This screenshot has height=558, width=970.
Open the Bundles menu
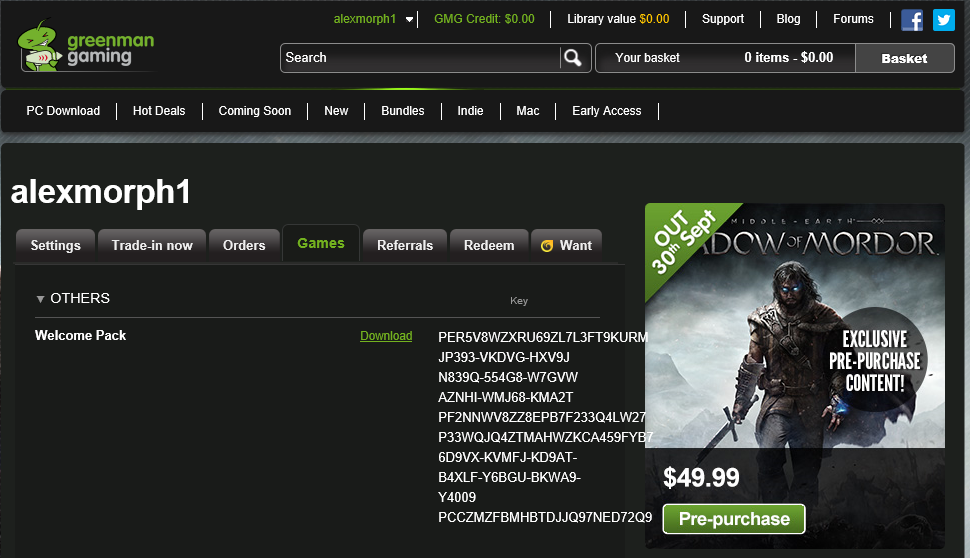(x=403, y=111)
